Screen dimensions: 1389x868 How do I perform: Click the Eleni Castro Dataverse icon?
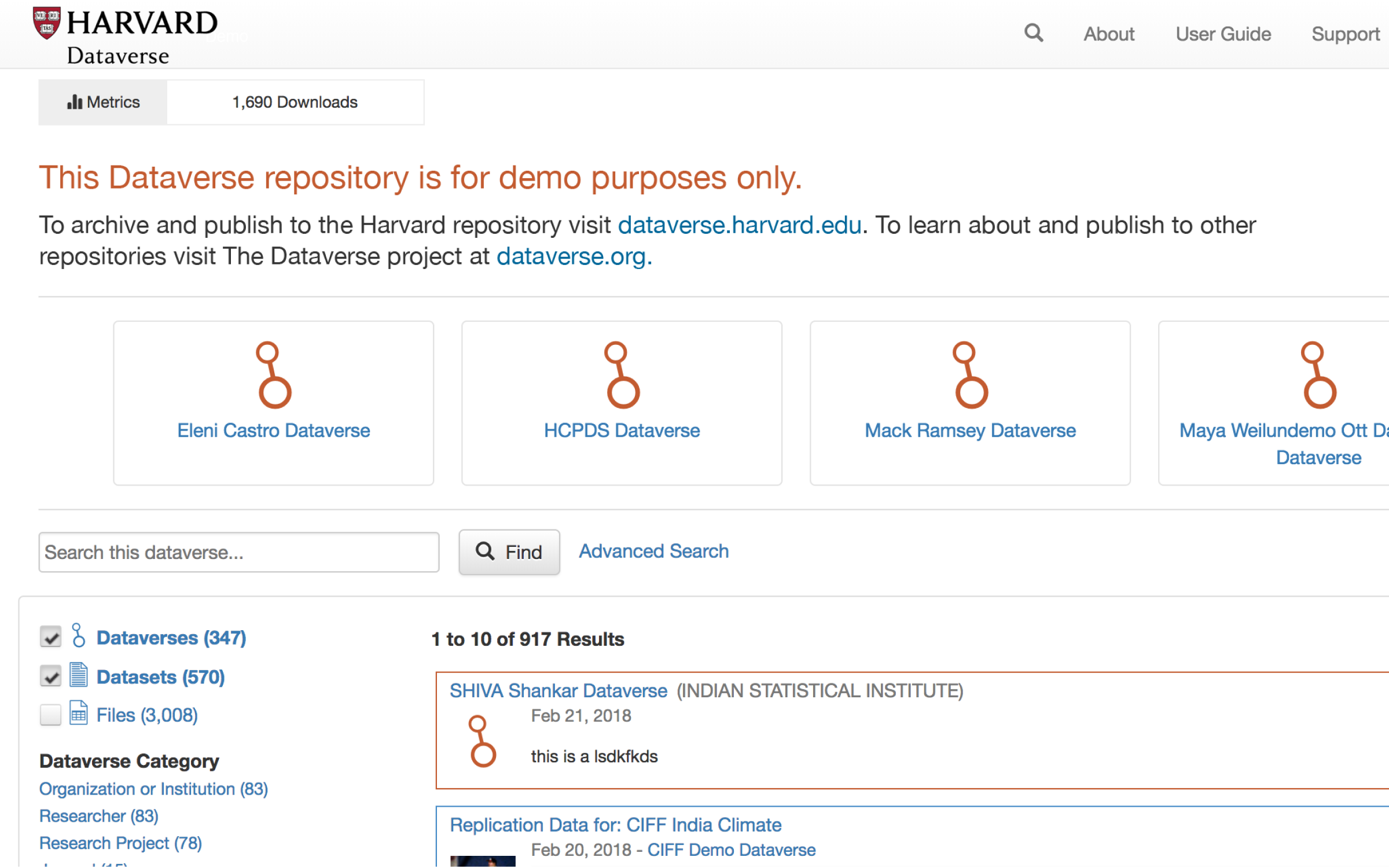coord(274,375)
